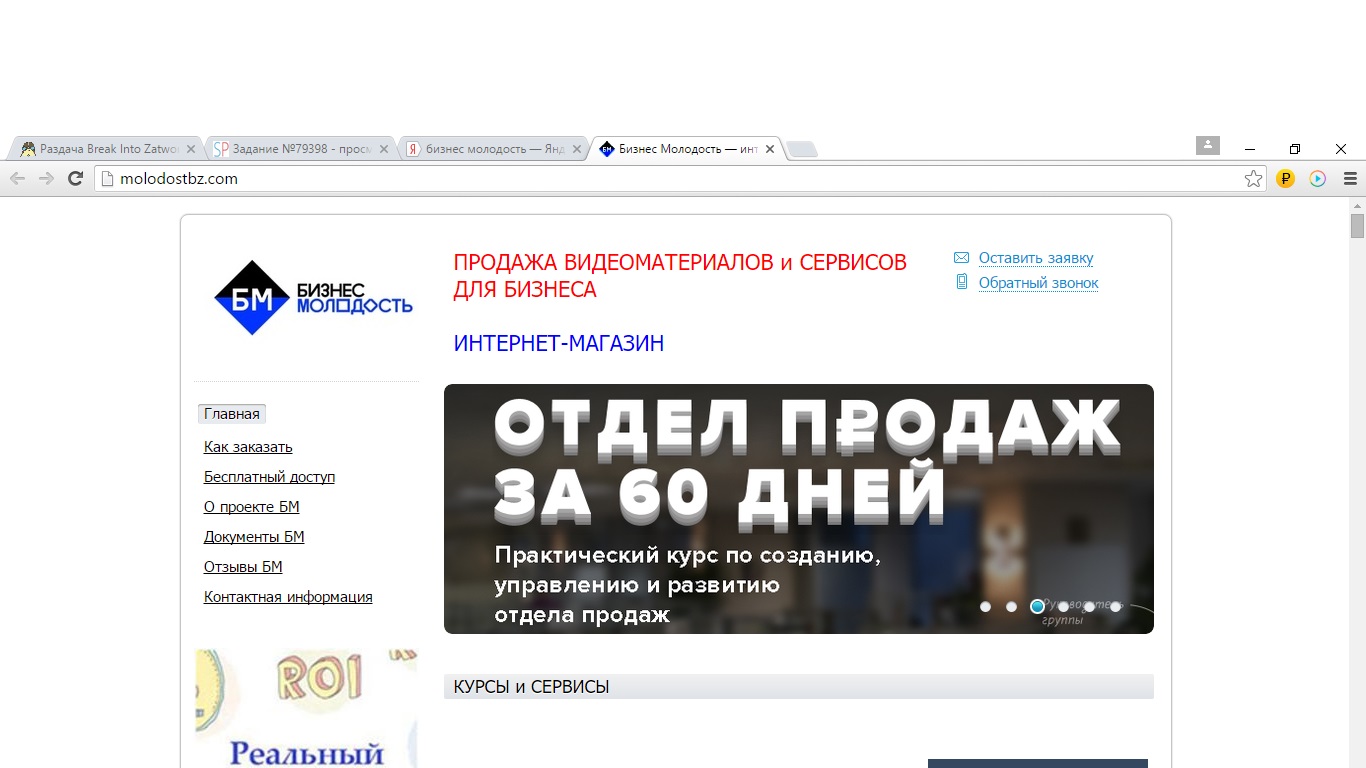
Task: Click the phone icon beside 'Обратный звонок'
Action: pos(962,283)
